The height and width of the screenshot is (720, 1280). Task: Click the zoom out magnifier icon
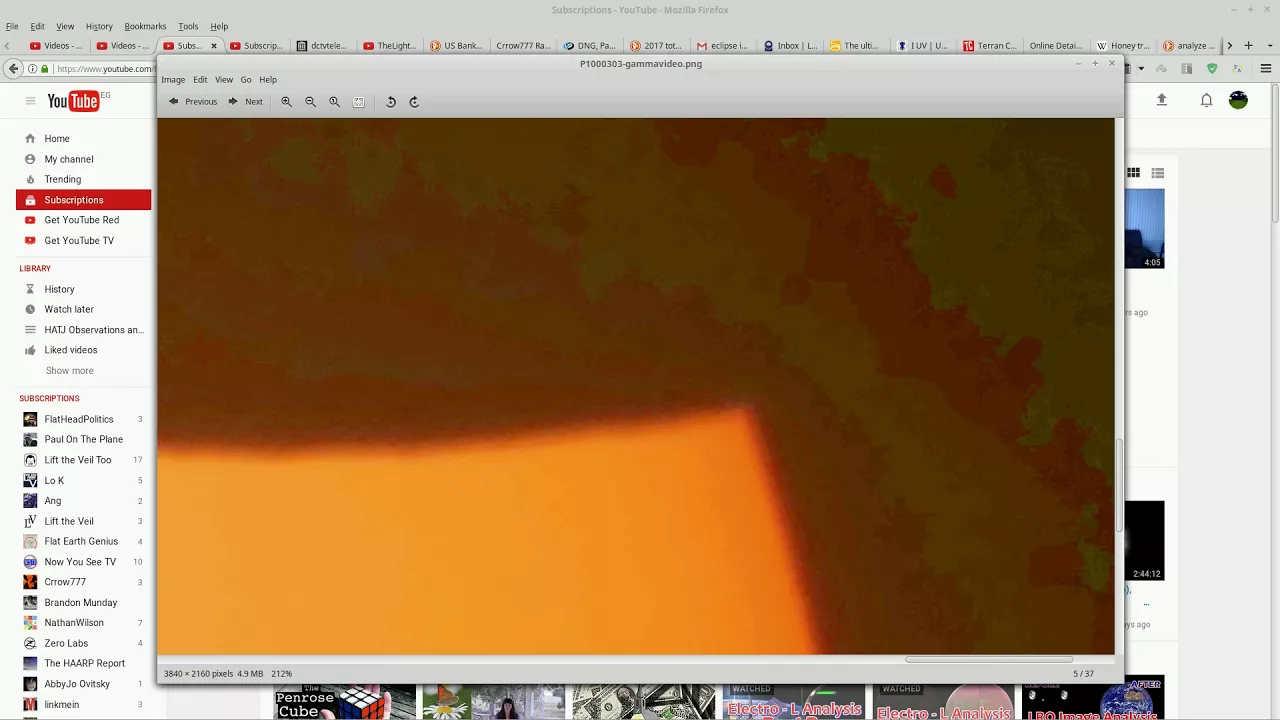310,101
